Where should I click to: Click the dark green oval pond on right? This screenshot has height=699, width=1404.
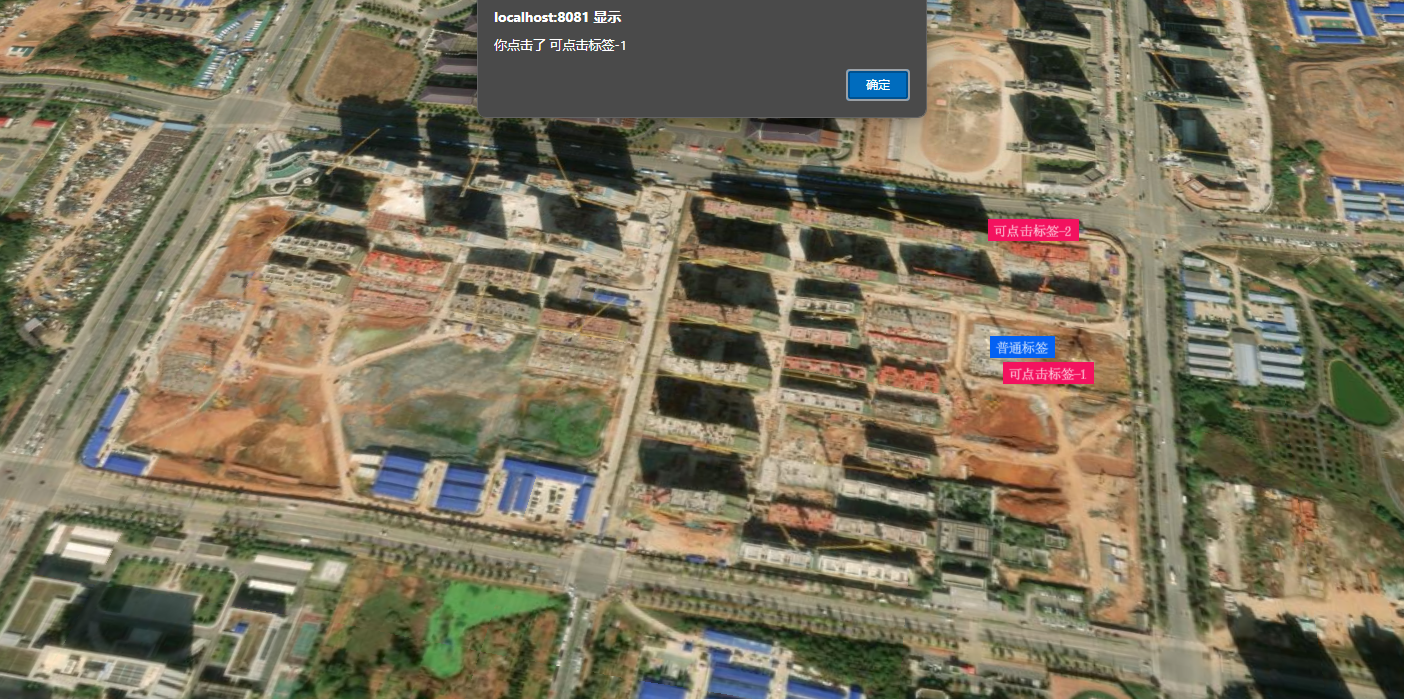click(1359, 392)
